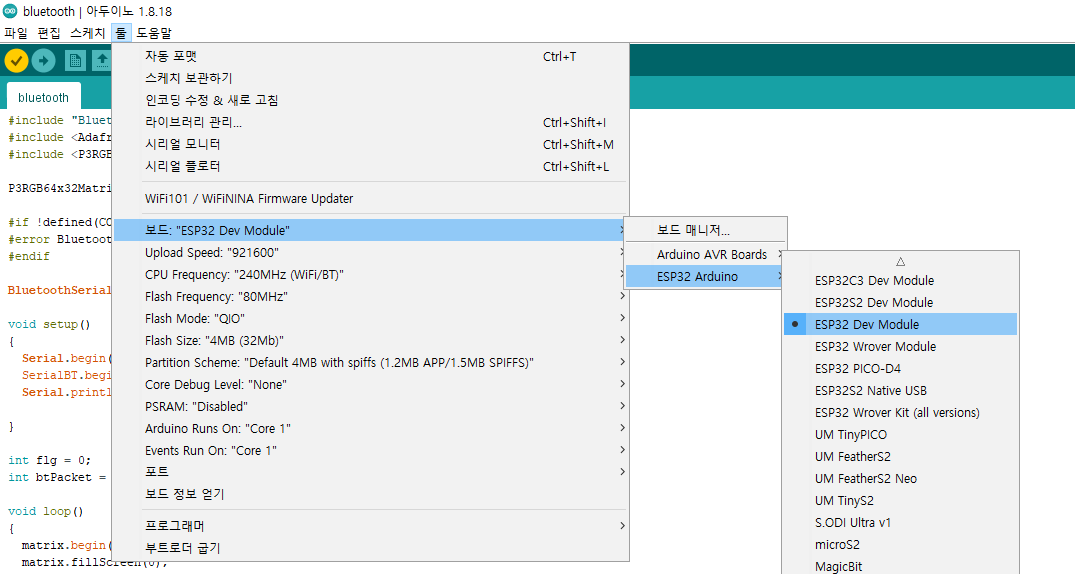Open 시리얼 플로터
Screen dimensions: 1075x574
click(370, 166)
